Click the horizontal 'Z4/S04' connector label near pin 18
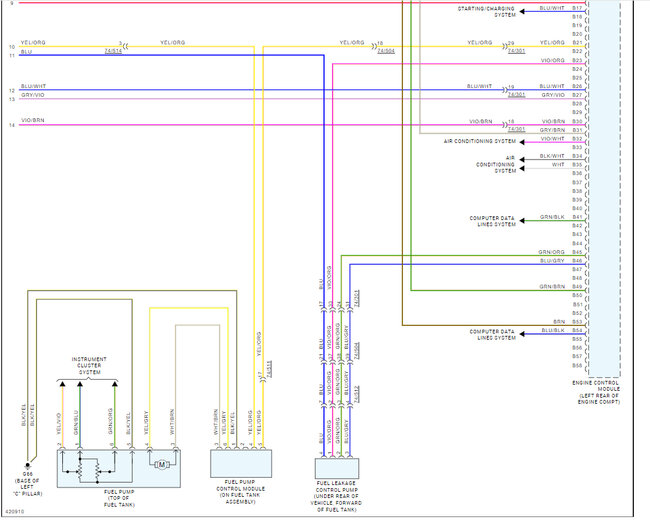650x522 pixels. pos(386,51)
